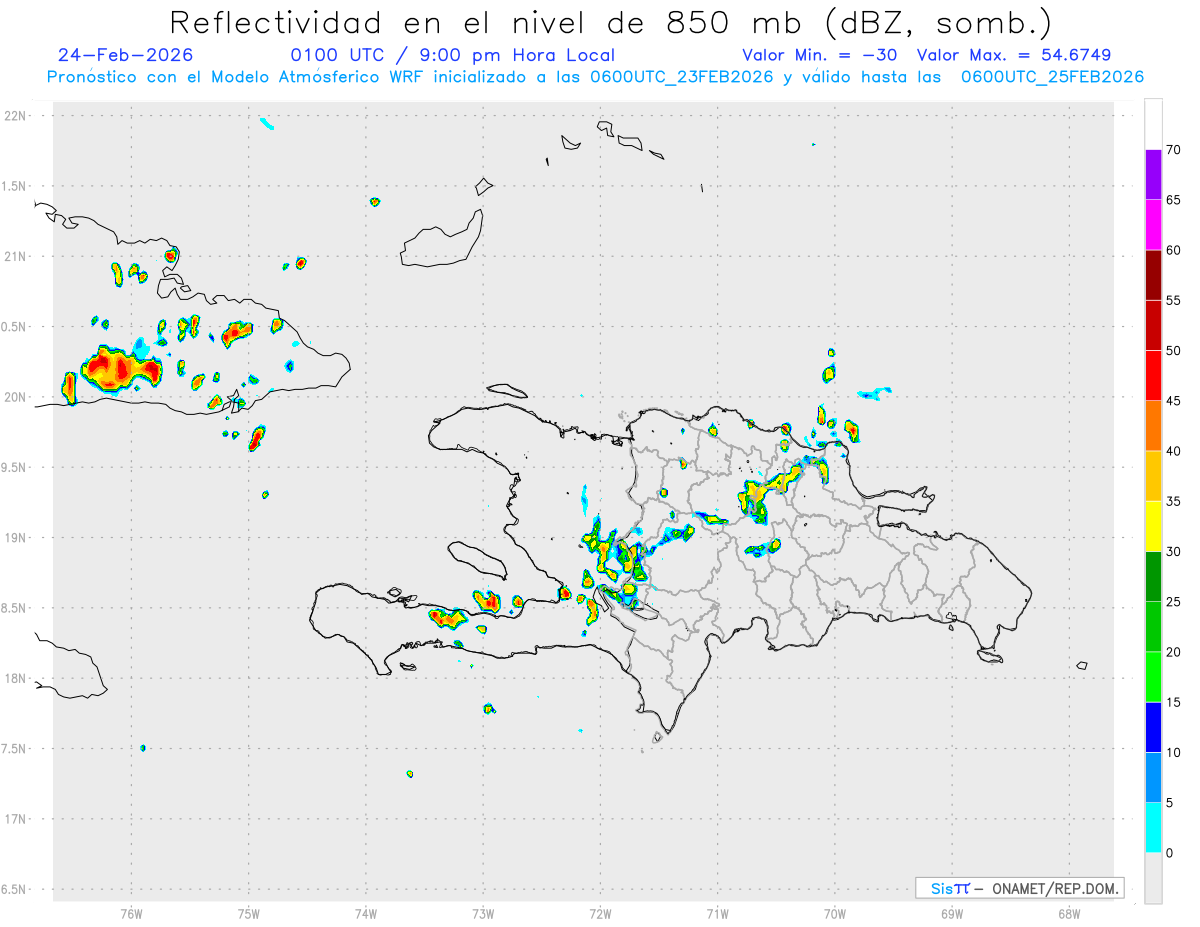Click the '69W' longitude label
This screenshot has height=927, width=1200.
pos(952,913)
